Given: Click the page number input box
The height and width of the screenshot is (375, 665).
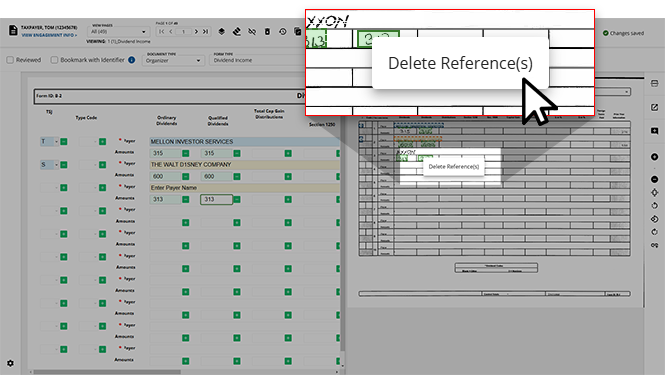Looking at the screenshot, I should [x=183, y=31].
